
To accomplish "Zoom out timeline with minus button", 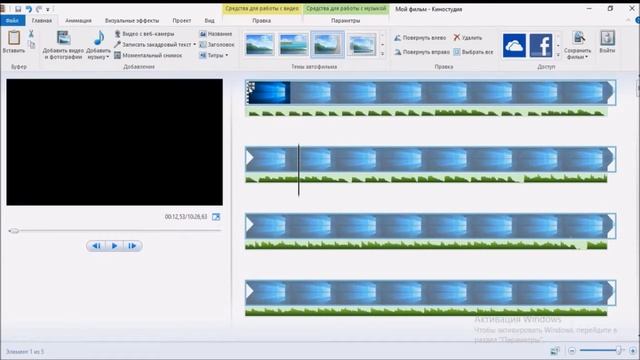I will (x=572, y=351).
